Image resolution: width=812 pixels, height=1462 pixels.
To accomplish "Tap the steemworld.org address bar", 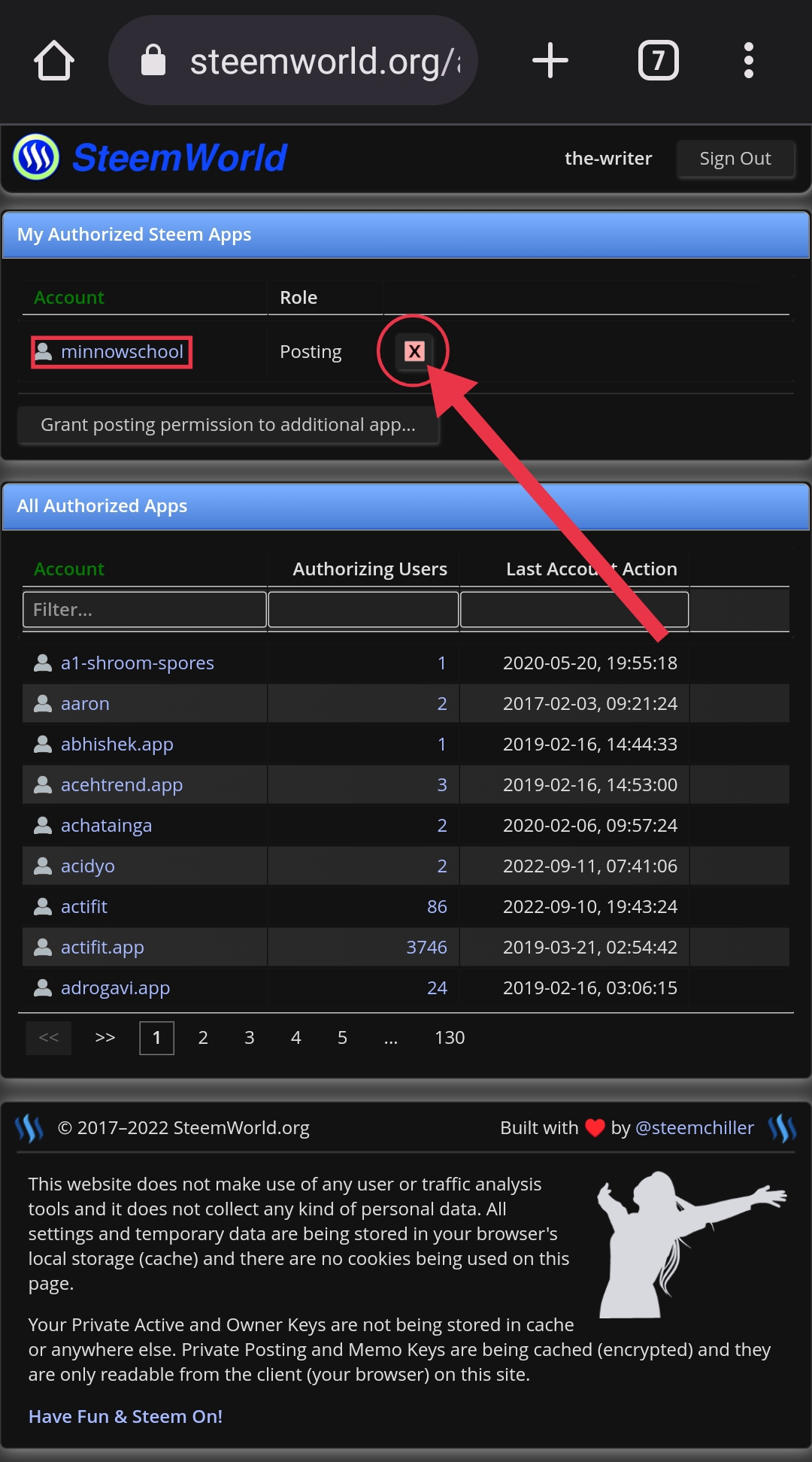I will [x=293, y=60].
